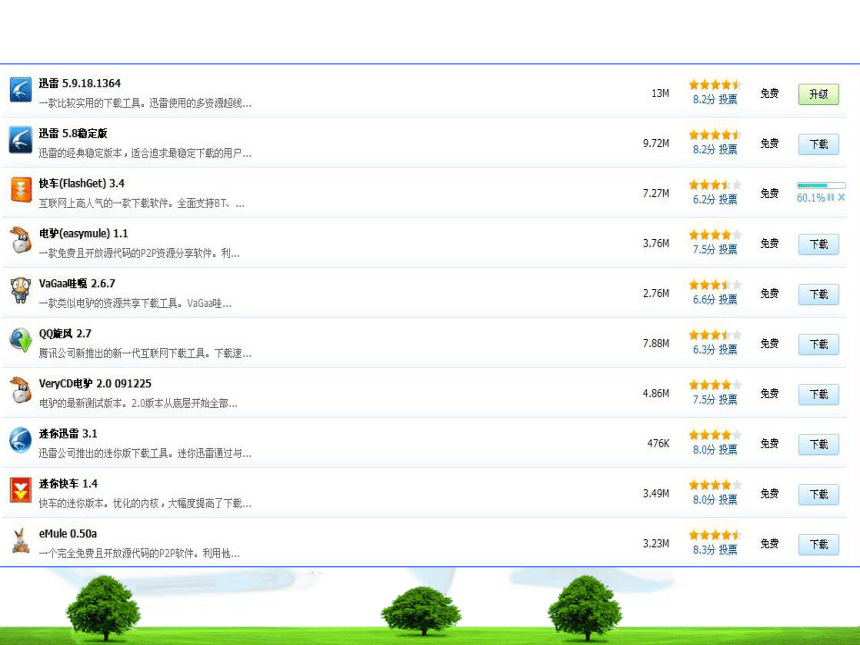Click the 13M file size value
The height and width of the screenshot is (645, 860).
coord(660,93)
